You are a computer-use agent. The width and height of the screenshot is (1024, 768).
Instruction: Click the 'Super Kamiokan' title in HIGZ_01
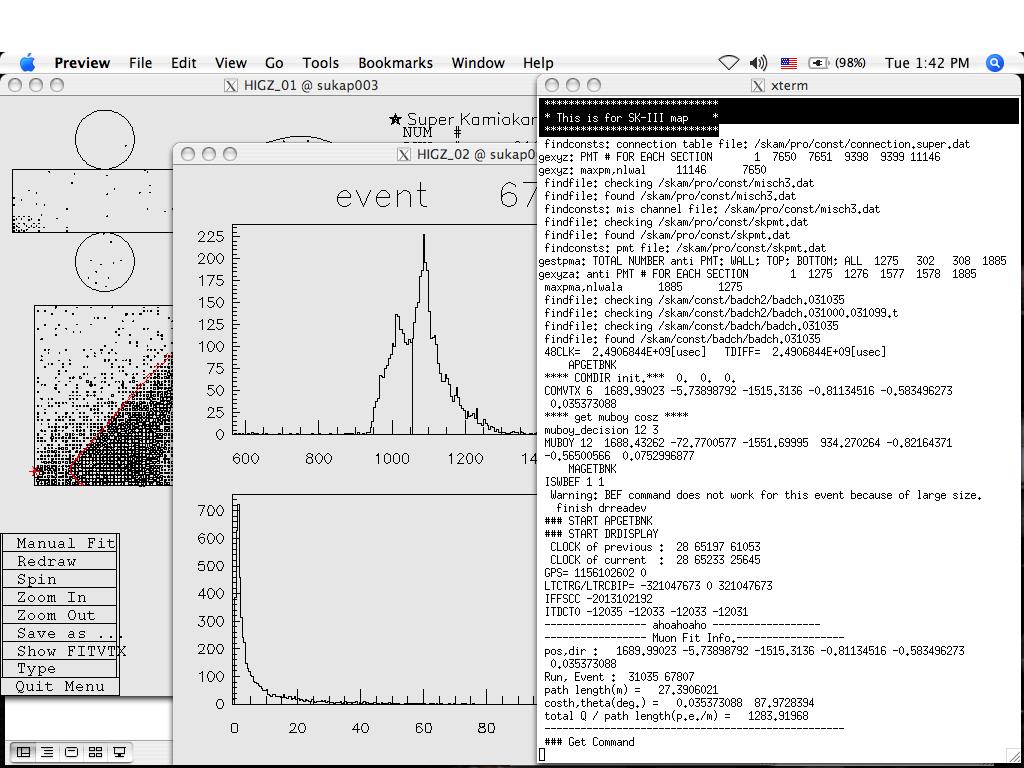pyautogui.click(x=472, y=119)
